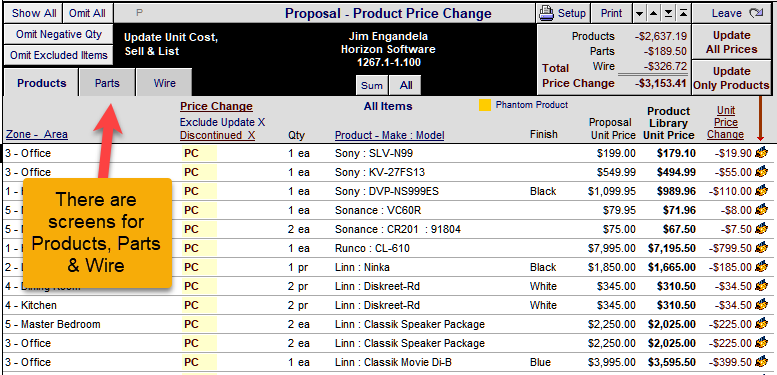Click update icon for Runco CL-610 row
The height and width of the screenshot is (375, 777).
(761, 248)
